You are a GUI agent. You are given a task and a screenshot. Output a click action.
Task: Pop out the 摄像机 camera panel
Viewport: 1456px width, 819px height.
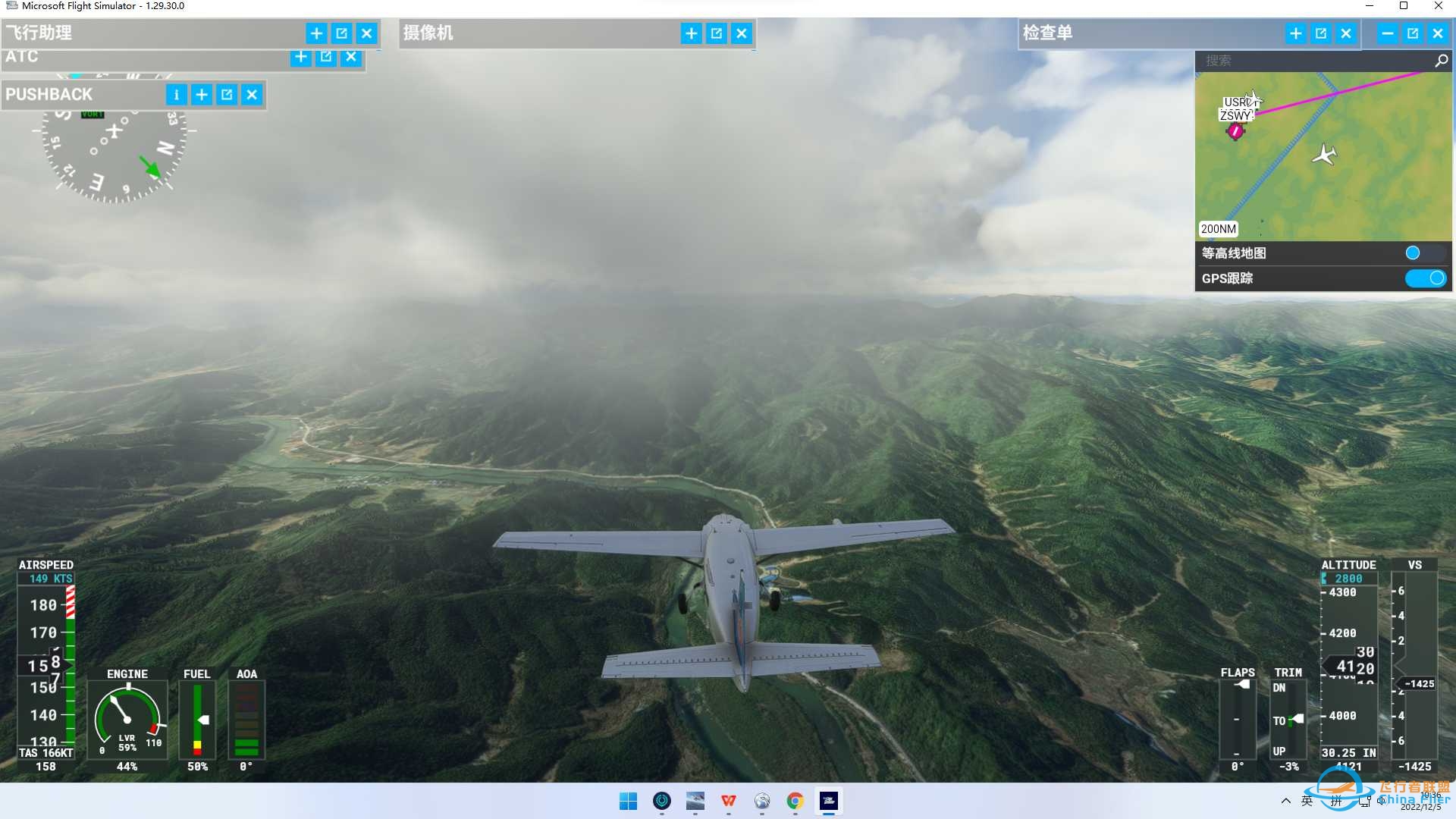tap(716, 33)
